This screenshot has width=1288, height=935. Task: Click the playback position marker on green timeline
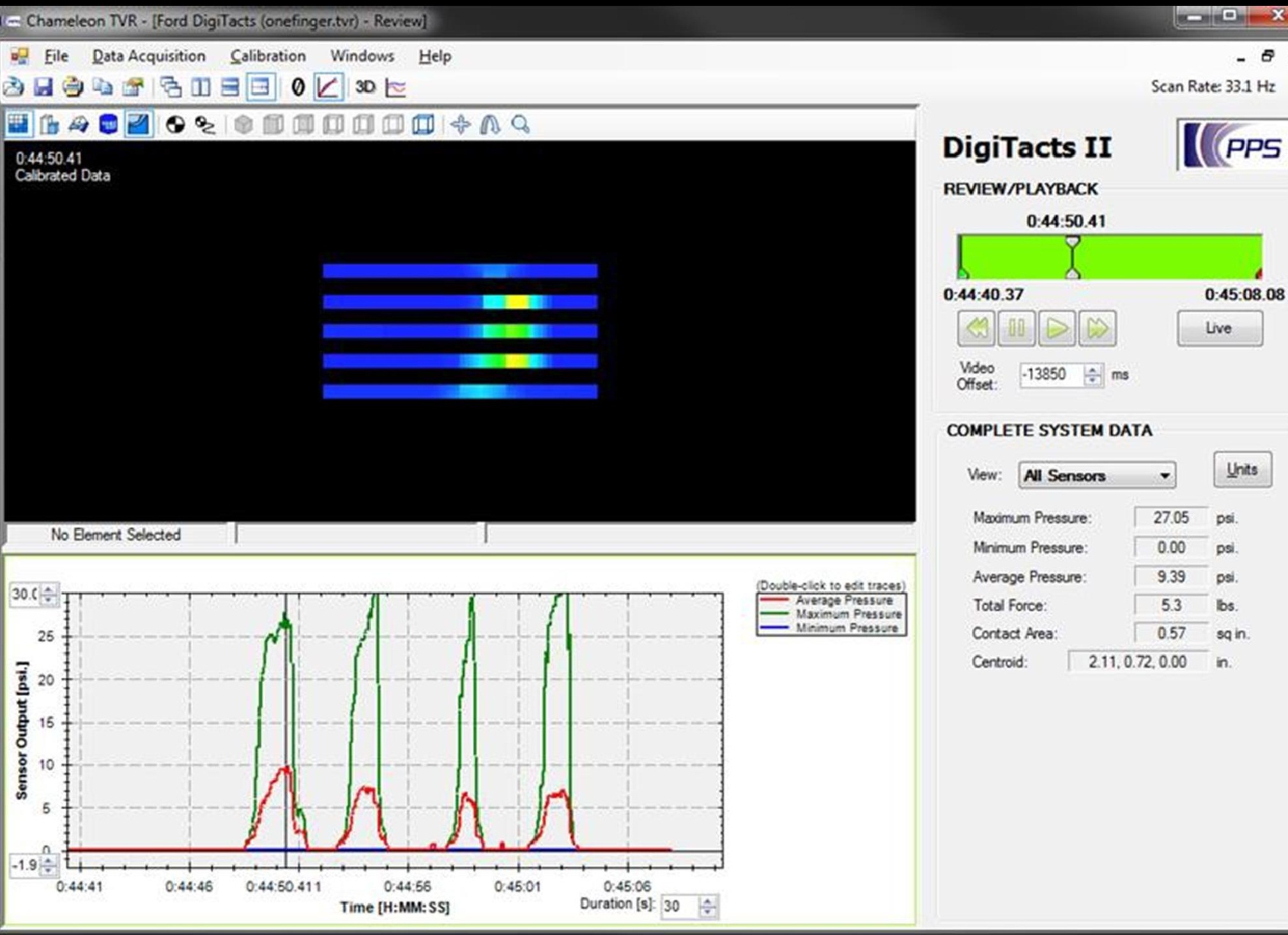pyautogui.click(x=1073, y=257)
